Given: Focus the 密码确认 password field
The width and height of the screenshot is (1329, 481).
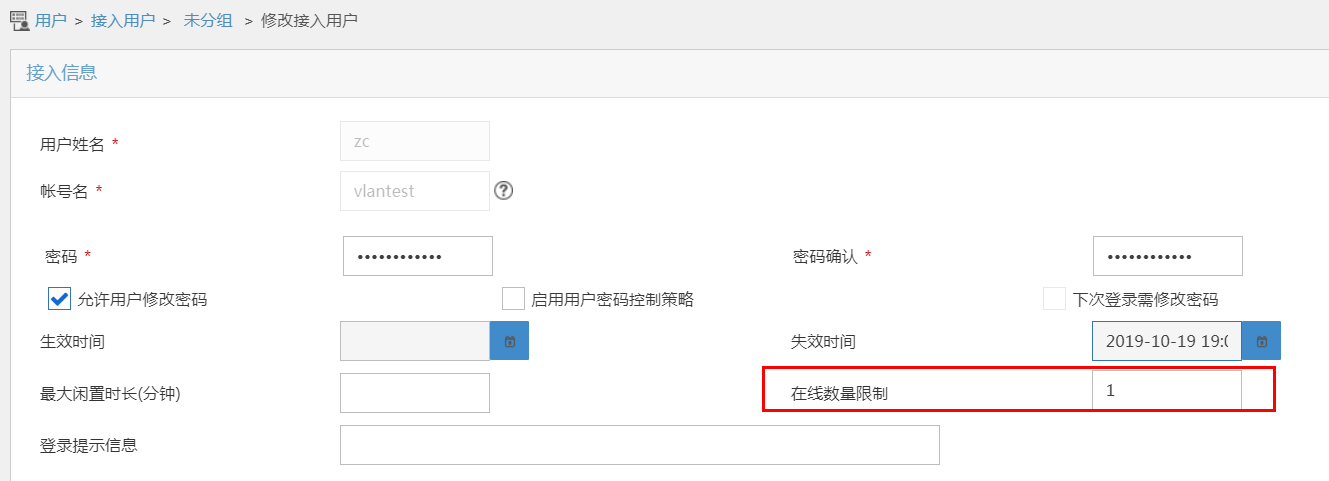Looking at the screenshot, I should 1167,256.
